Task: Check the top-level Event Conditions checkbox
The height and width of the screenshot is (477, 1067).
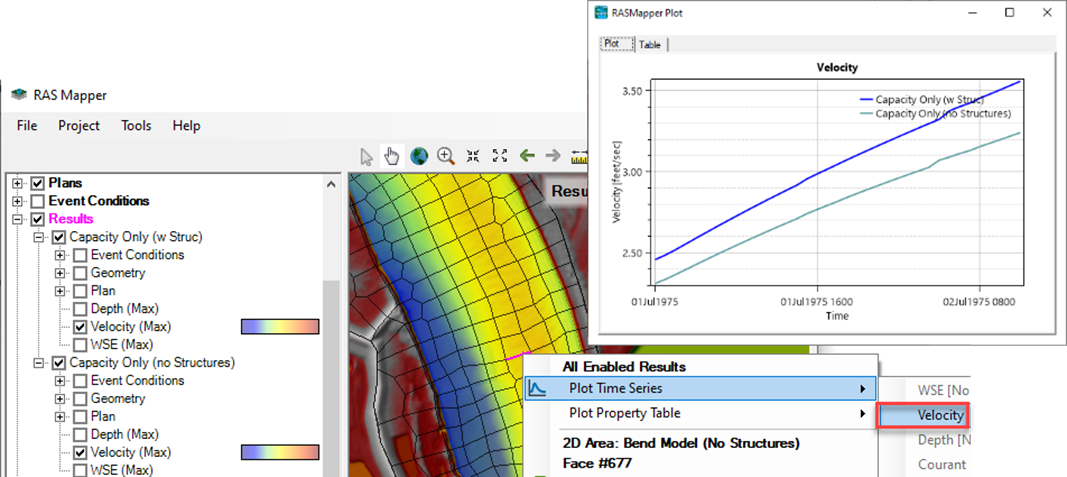Action: pyautogui.click(x=38, y=201)
